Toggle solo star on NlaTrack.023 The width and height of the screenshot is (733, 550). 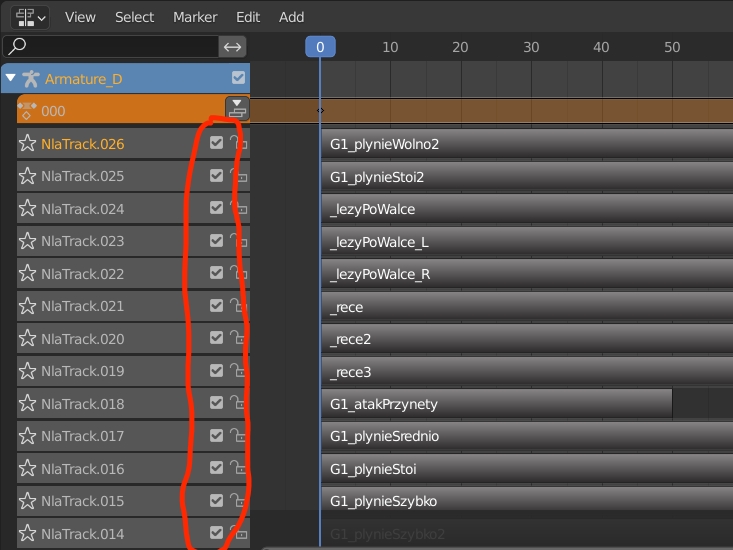pyautogui.click(x=28, y=241)
